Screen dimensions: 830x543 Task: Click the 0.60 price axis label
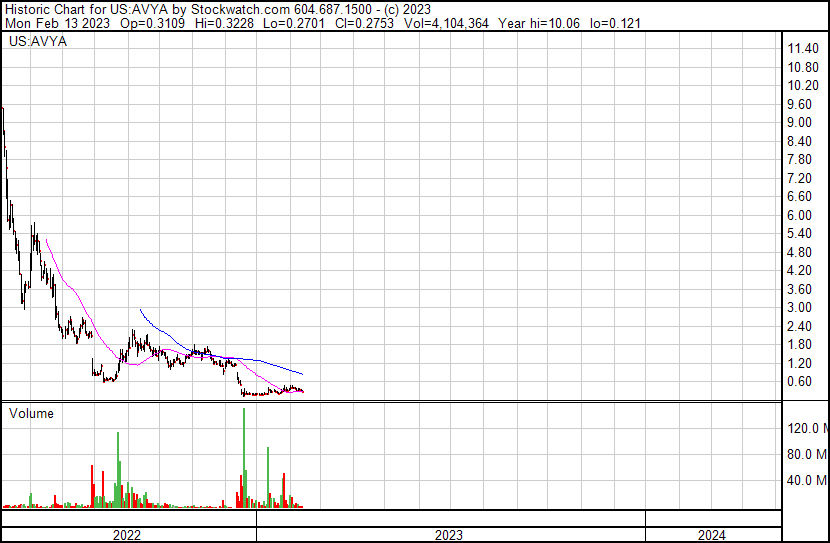[799, 382]
